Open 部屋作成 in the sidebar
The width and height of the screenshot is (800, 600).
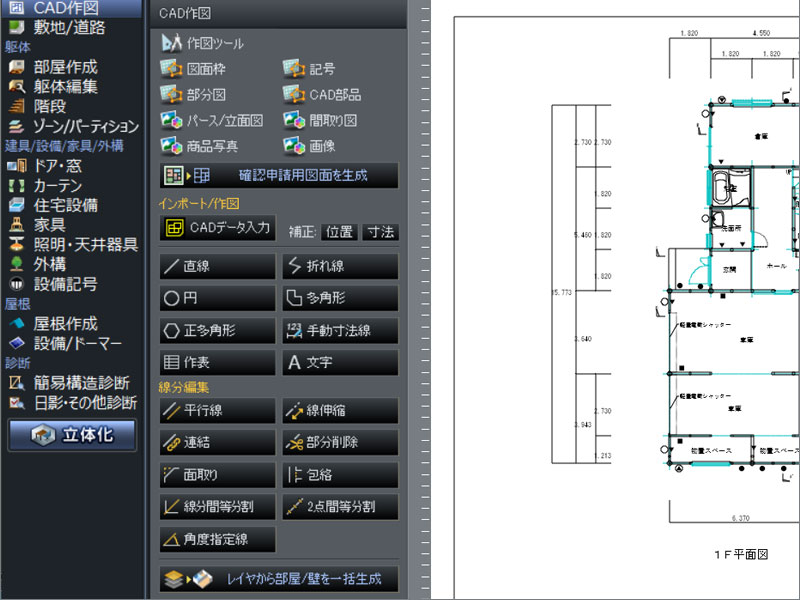(65, 67)
